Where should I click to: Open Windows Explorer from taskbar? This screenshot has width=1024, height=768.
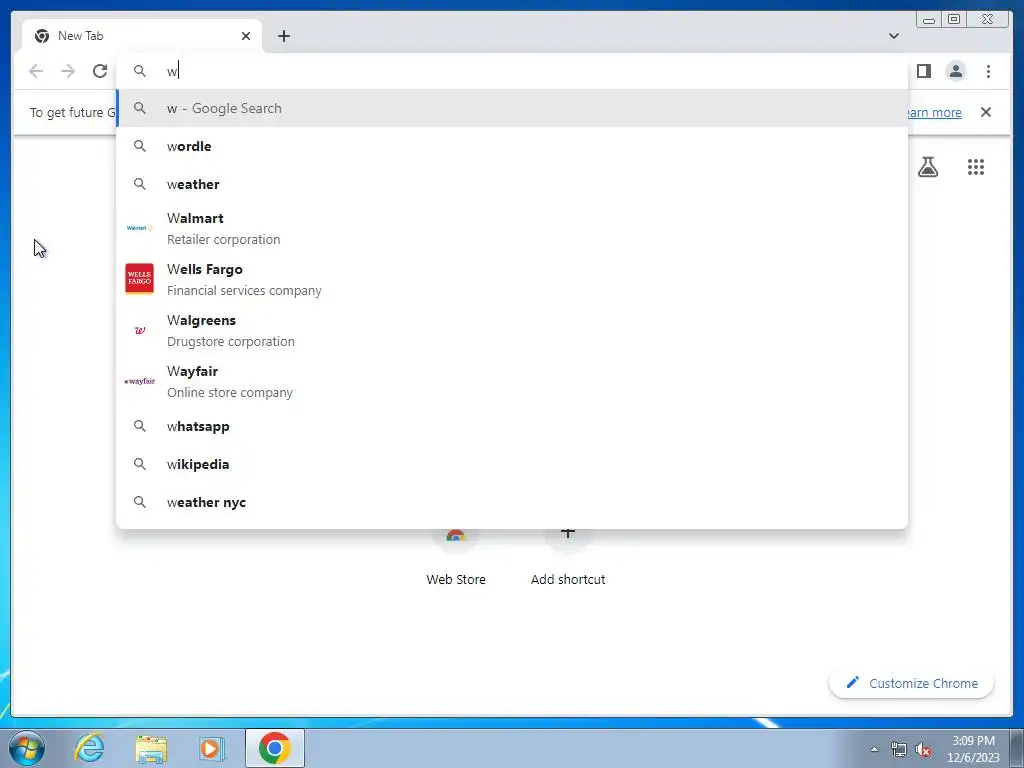151,748
